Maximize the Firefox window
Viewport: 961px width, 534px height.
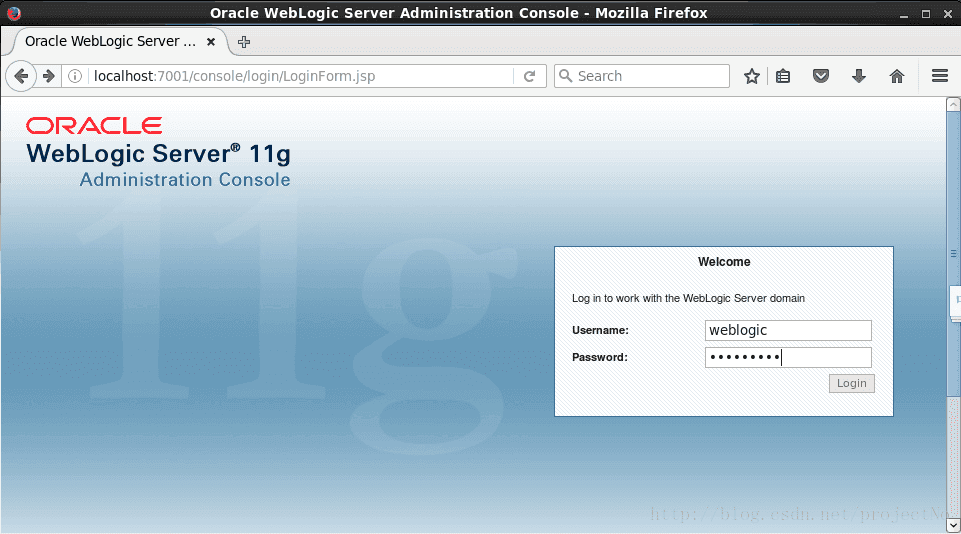click(925, 13)
